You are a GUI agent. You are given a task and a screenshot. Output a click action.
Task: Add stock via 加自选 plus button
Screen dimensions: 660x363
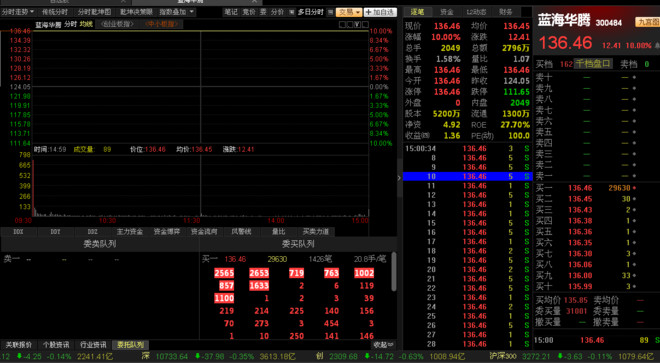click(380, 12)
